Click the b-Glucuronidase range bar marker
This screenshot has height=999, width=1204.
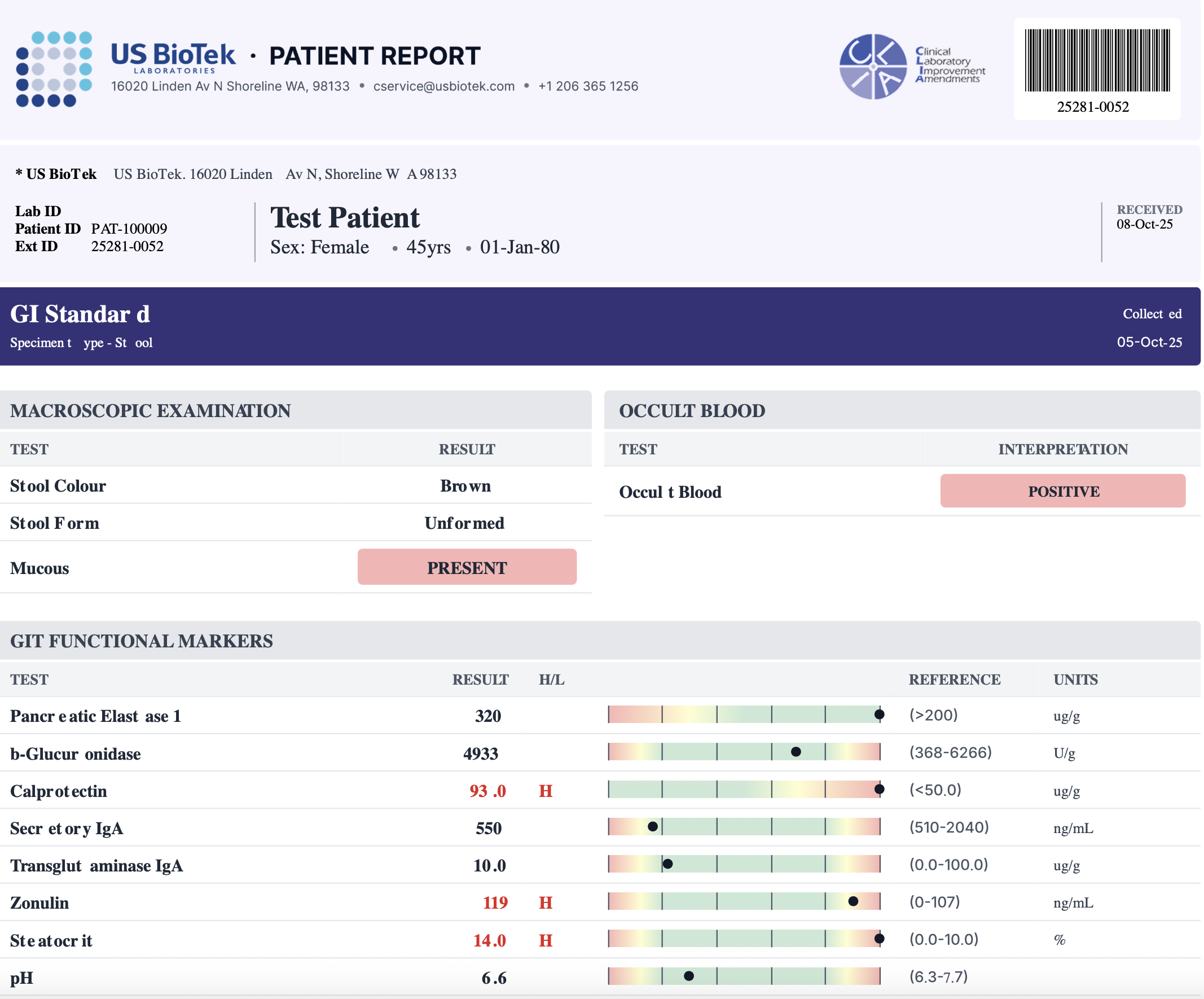tap(796, 752)
